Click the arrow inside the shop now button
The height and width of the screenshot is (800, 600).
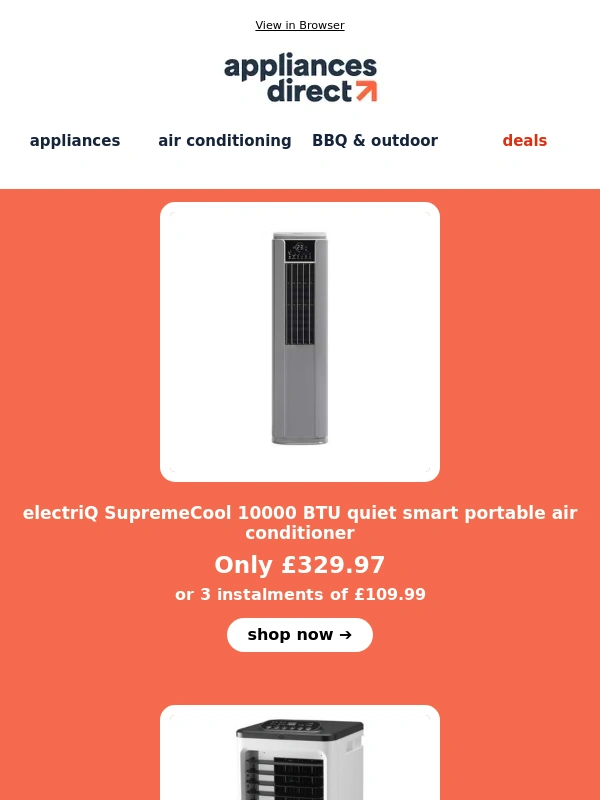tap(346, 635)
